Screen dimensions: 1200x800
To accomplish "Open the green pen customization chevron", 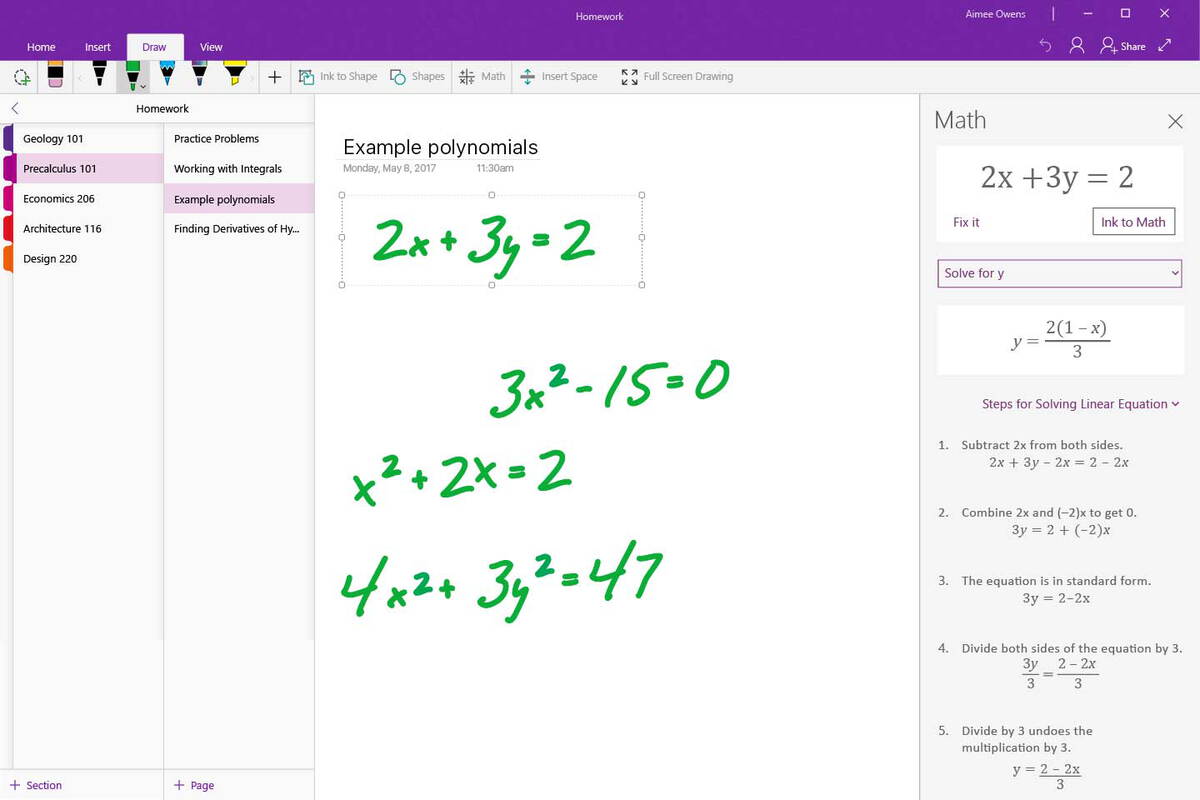I will 143,87.
